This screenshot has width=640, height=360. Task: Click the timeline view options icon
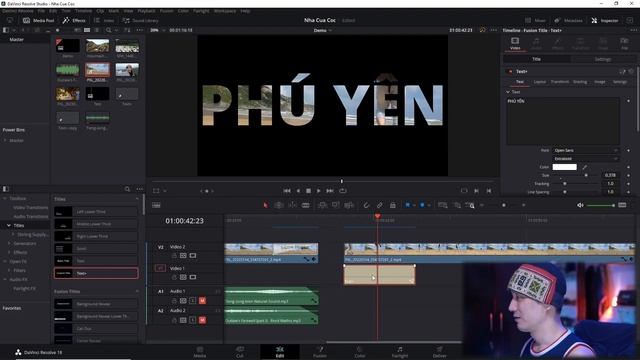(156, 205)
